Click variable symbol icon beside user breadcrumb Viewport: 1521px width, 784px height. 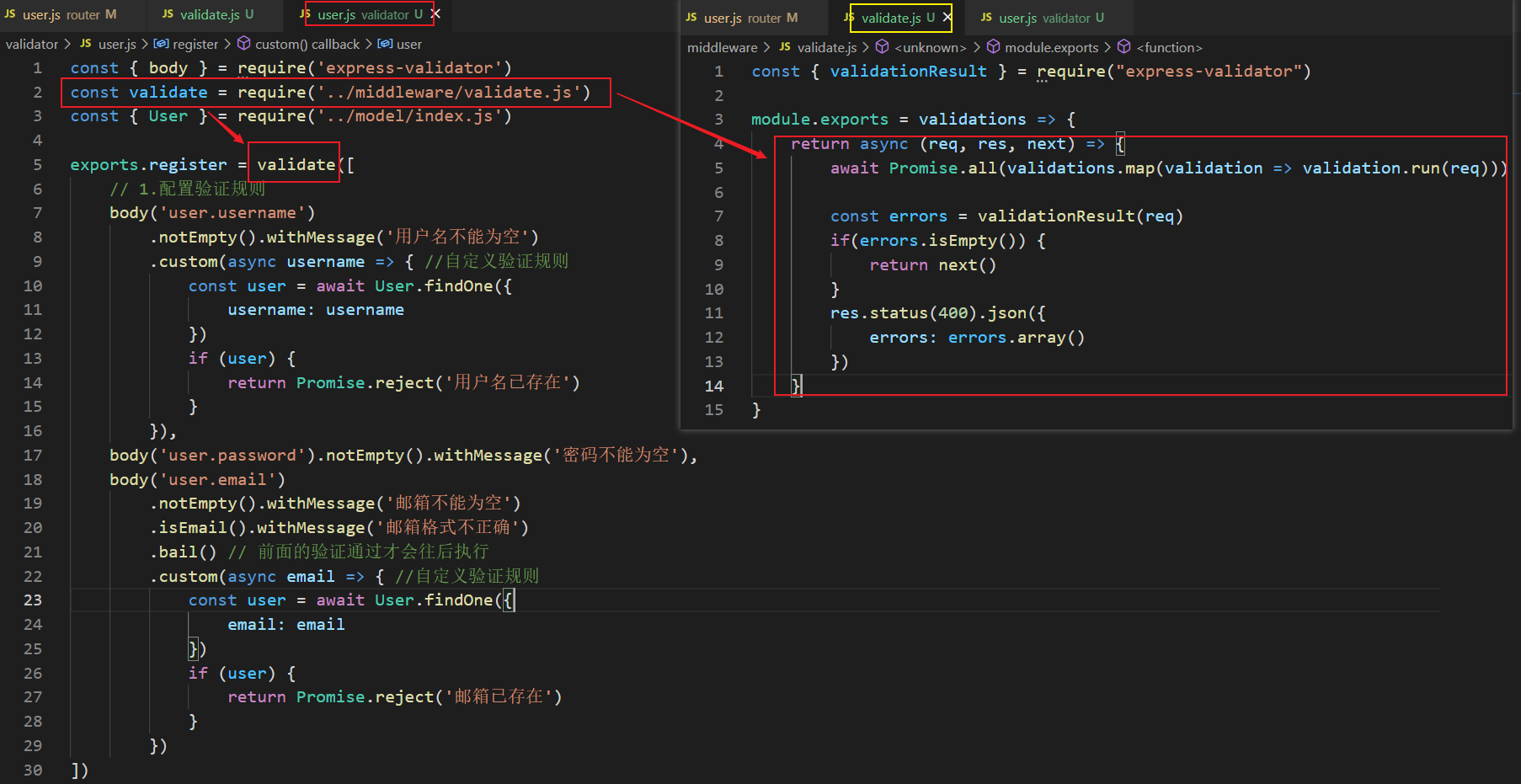click(385, 44)
